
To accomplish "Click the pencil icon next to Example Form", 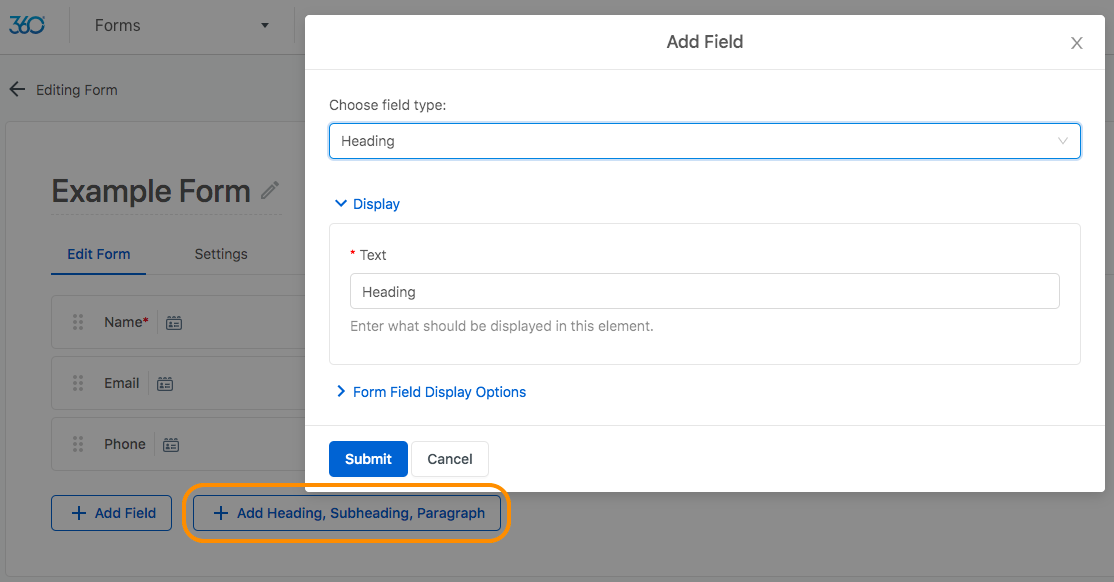I will pos(270,190).
